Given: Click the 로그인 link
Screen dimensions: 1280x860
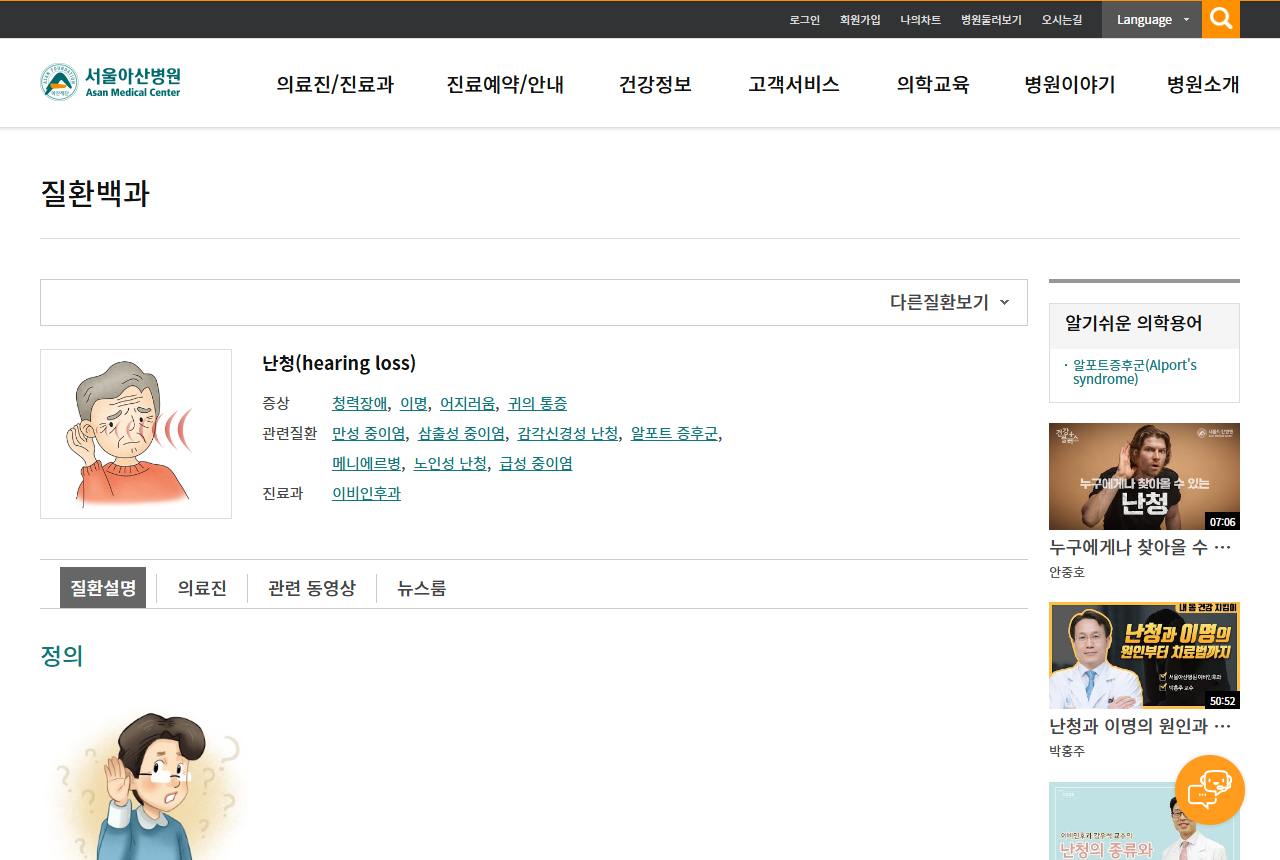Looking at the screenshot, I should 805,20.
